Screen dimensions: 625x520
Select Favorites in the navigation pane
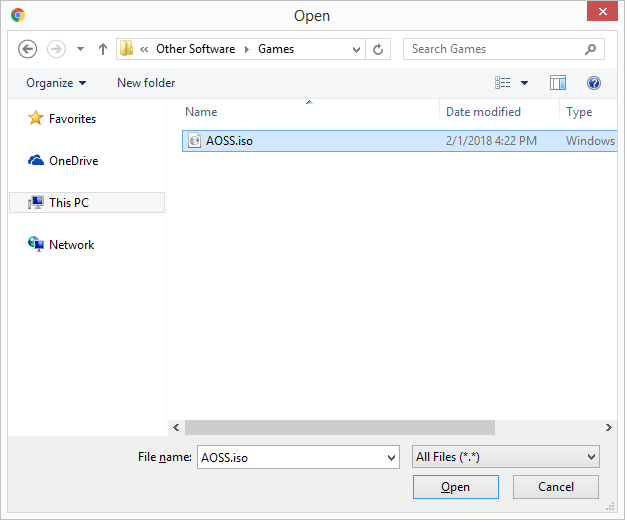[73, 119]
